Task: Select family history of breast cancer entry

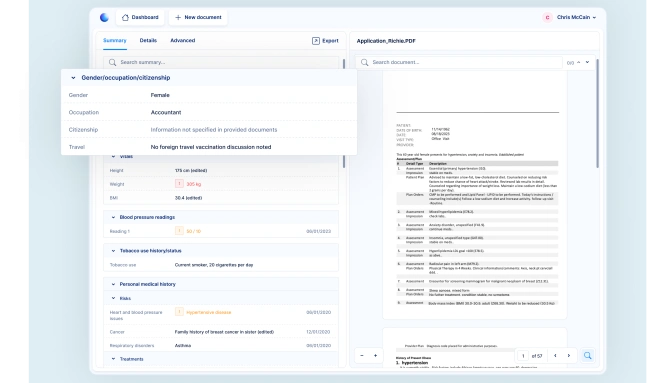Action: point(224,332)
